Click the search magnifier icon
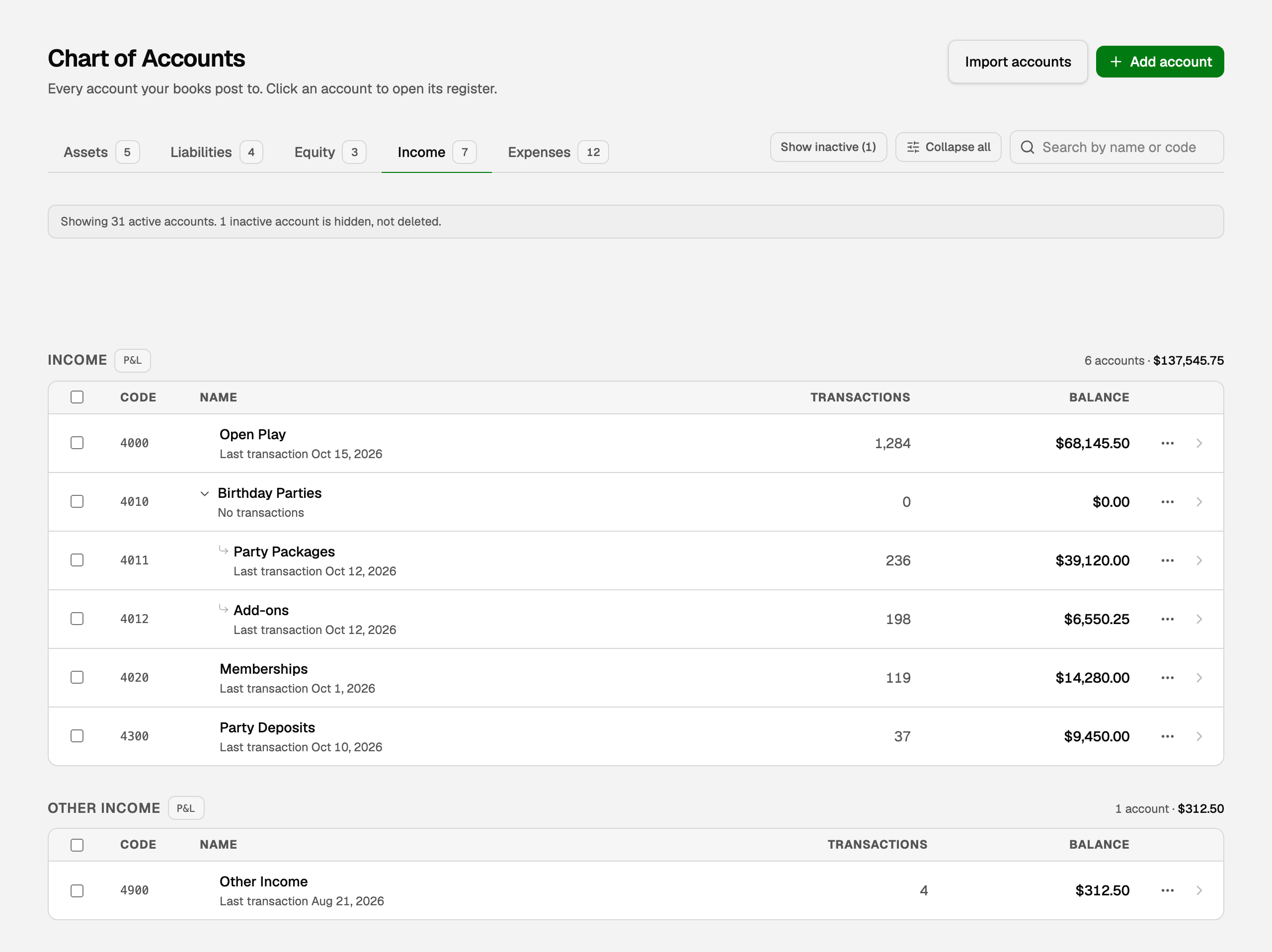Viewport: 1272px width, 952px height. [x=1027, y=147]
